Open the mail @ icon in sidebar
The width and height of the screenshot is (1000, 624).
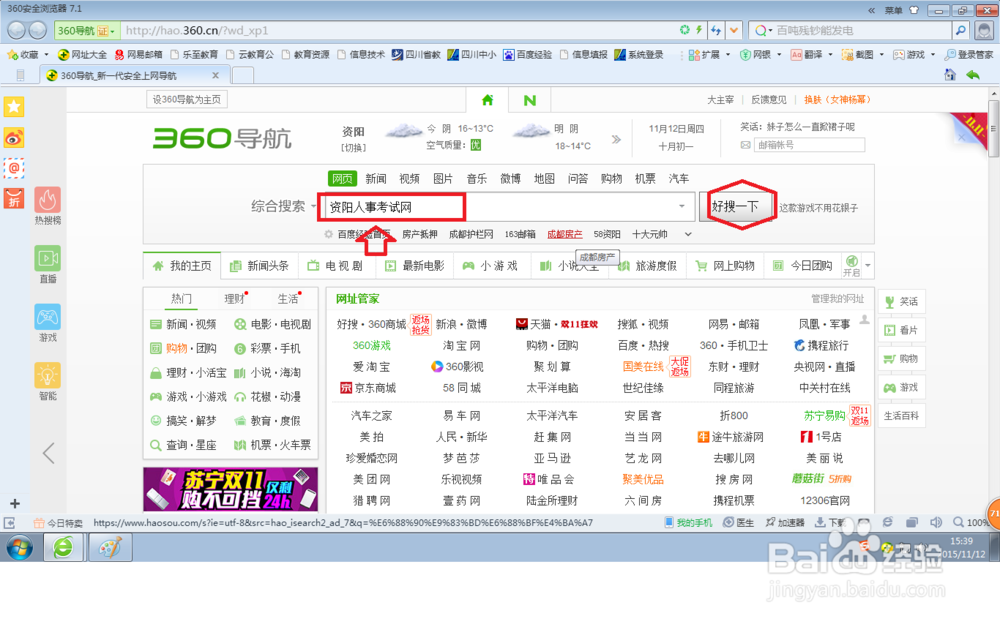click(14, 168)
